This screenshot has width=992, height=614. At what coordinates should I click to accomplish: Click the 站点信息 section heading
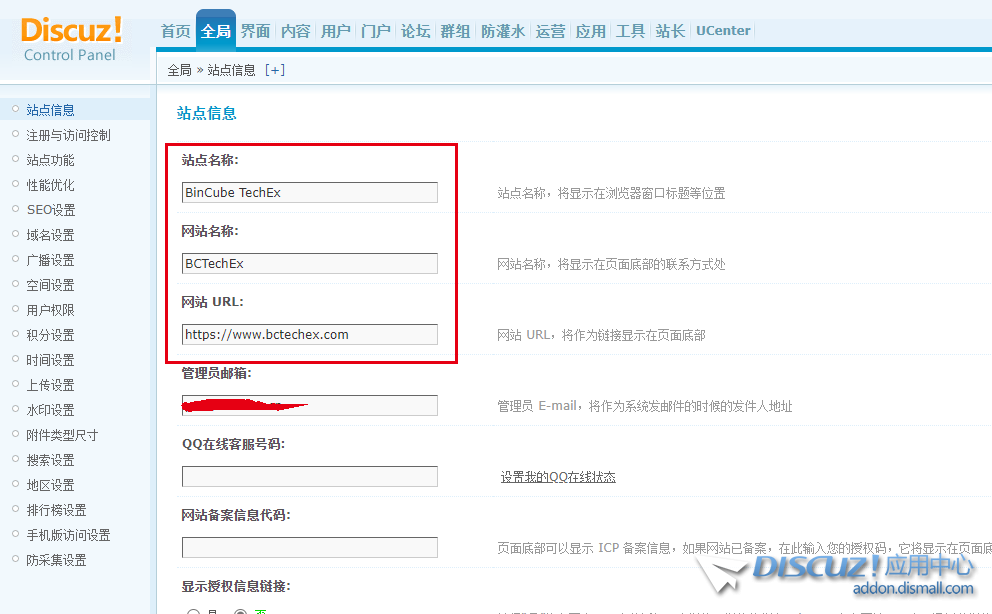[x=206, y=113]
